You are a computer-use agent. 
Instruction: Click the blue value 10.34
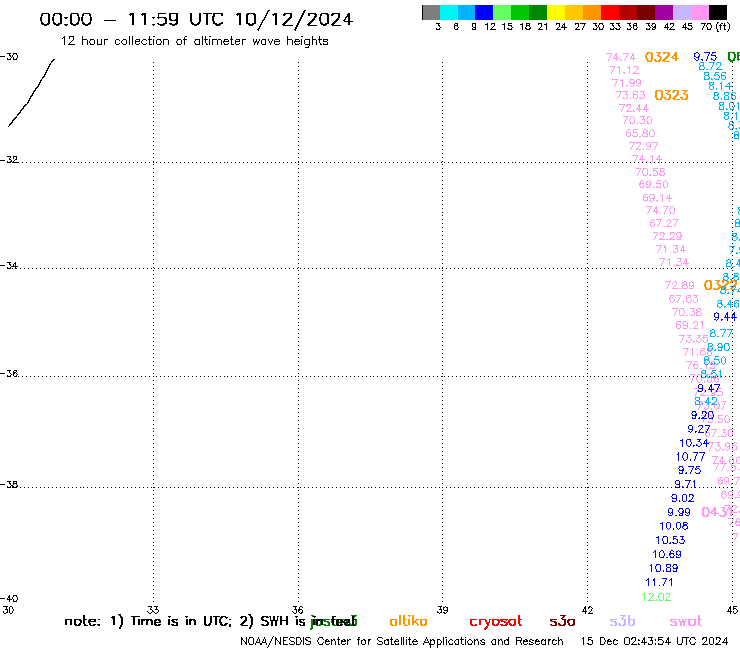[694, 443]
